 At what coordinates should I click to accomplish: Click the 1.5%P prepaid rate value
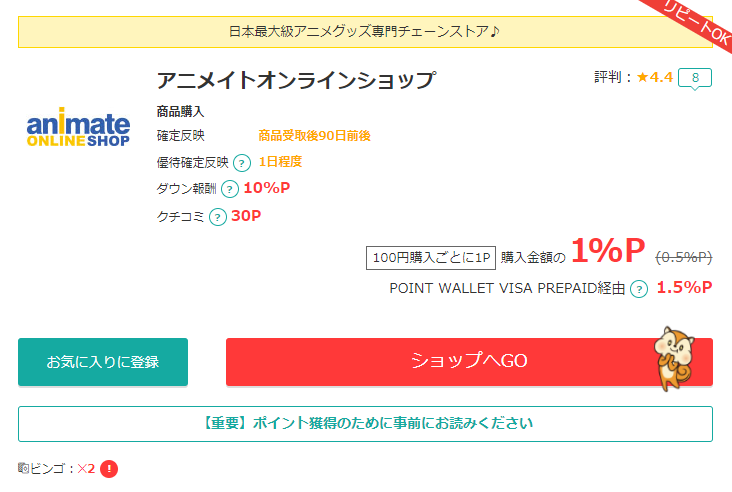tap(684, 288)
